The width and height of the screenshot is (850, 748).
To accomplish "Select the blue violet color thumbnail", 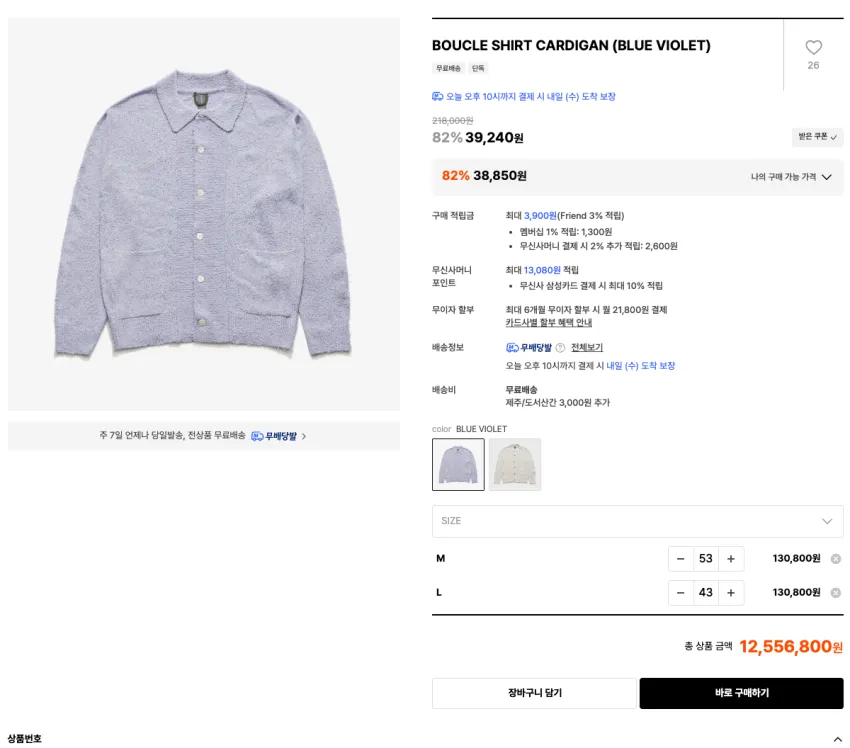I will pyautogui.click(x=458, y=465).
